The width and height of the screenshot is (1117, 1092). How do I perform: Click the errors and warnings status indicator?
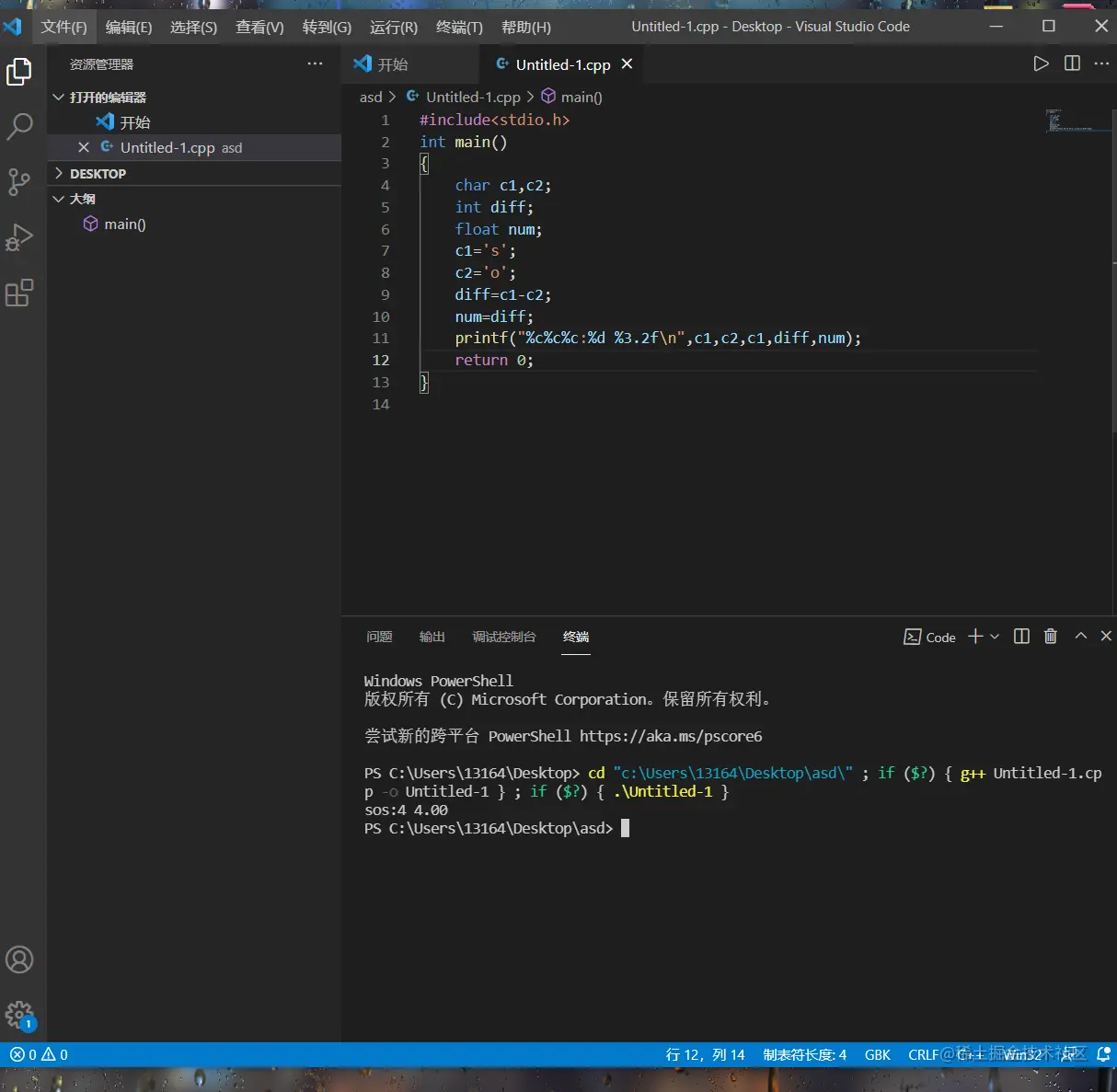coord(39,1054)
